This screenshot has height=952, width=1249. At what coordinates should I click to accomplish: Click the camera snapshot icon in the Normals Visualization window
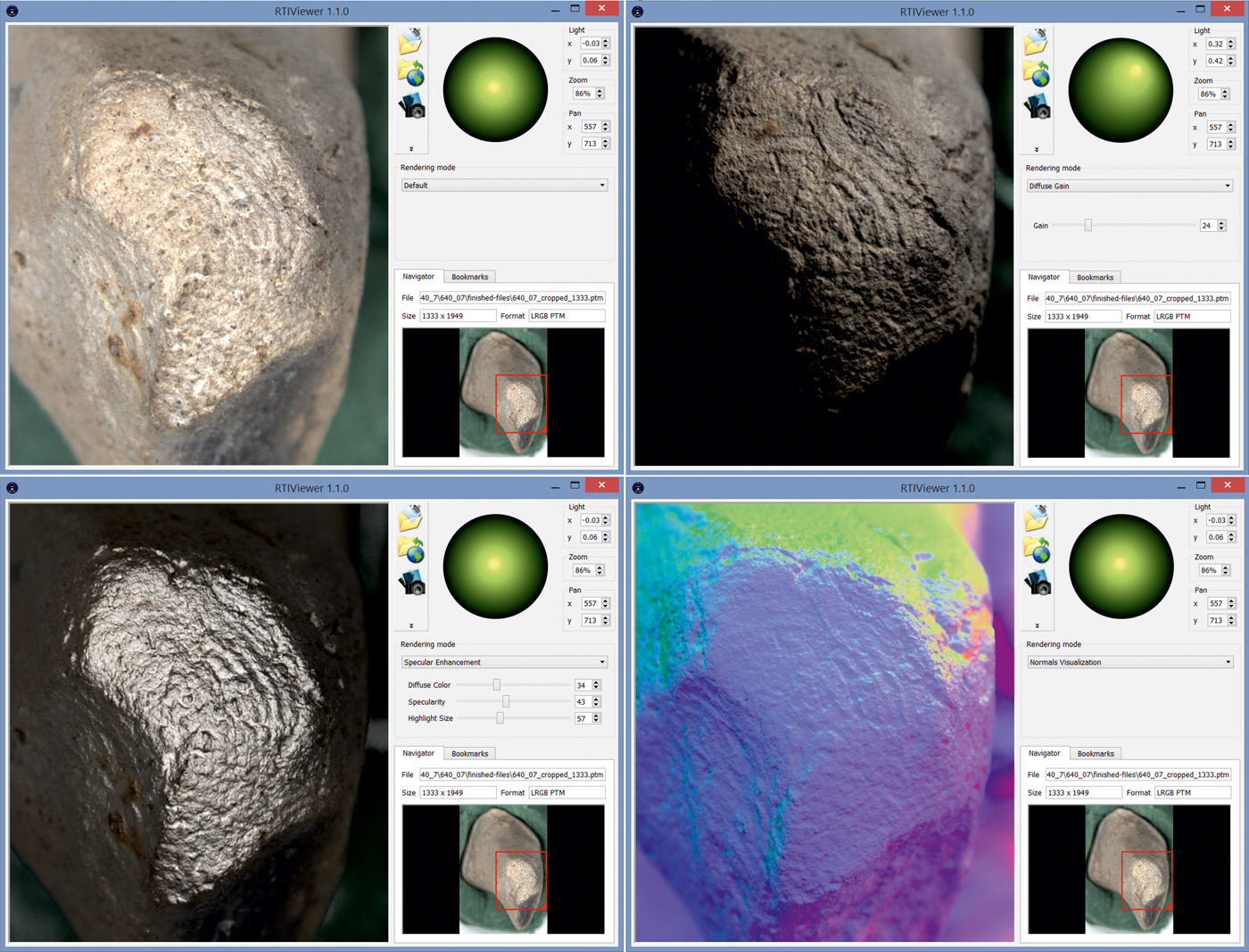tap(1037, 583)
